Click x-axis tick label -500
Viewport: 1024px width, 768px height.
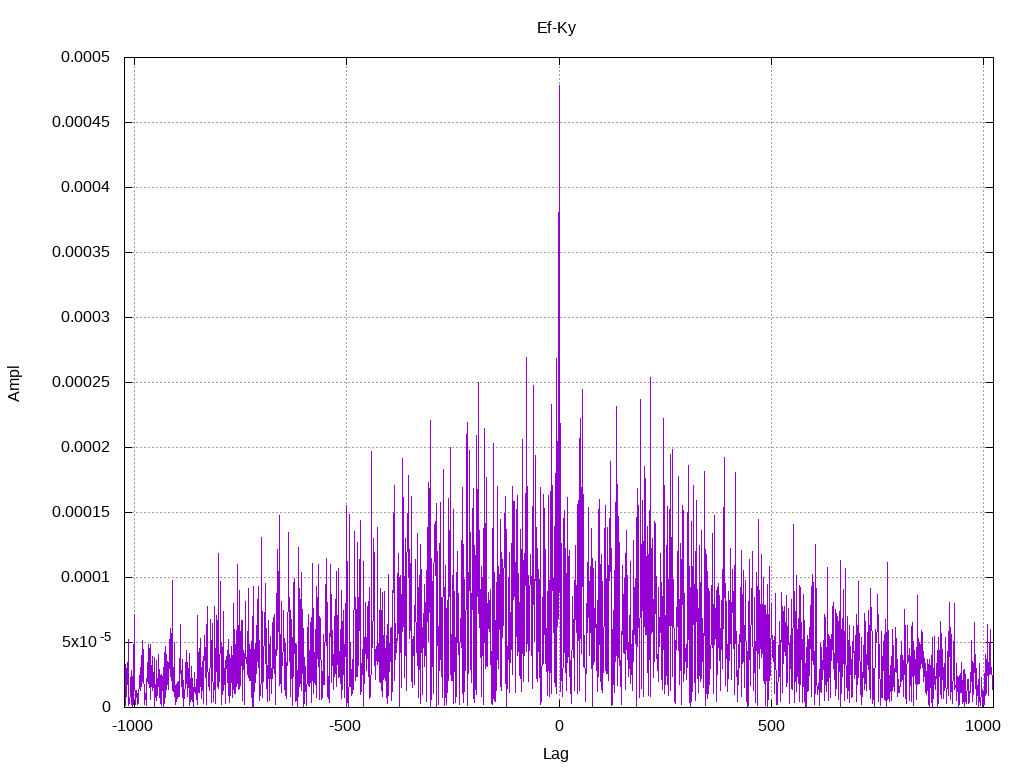pyautogui.click(x=345, y=726)
